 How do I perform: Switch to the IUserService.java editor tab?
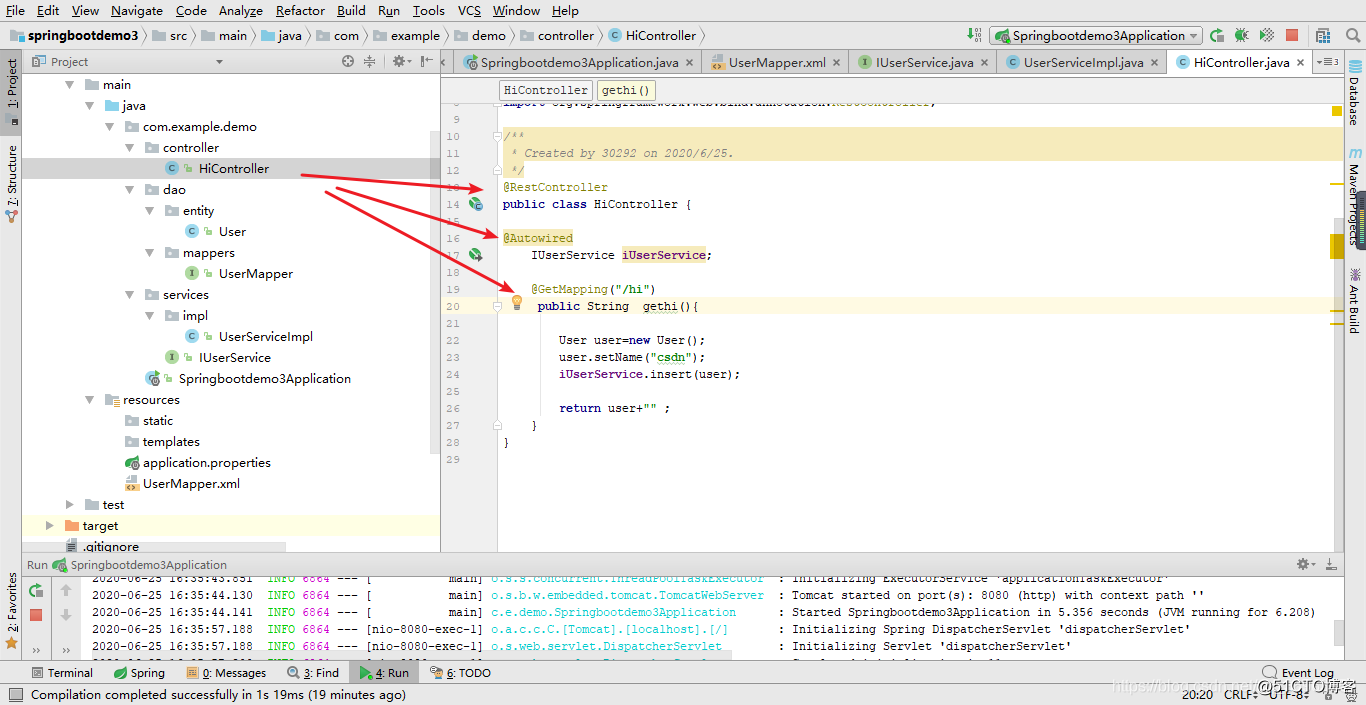click(x=923, y=62)
